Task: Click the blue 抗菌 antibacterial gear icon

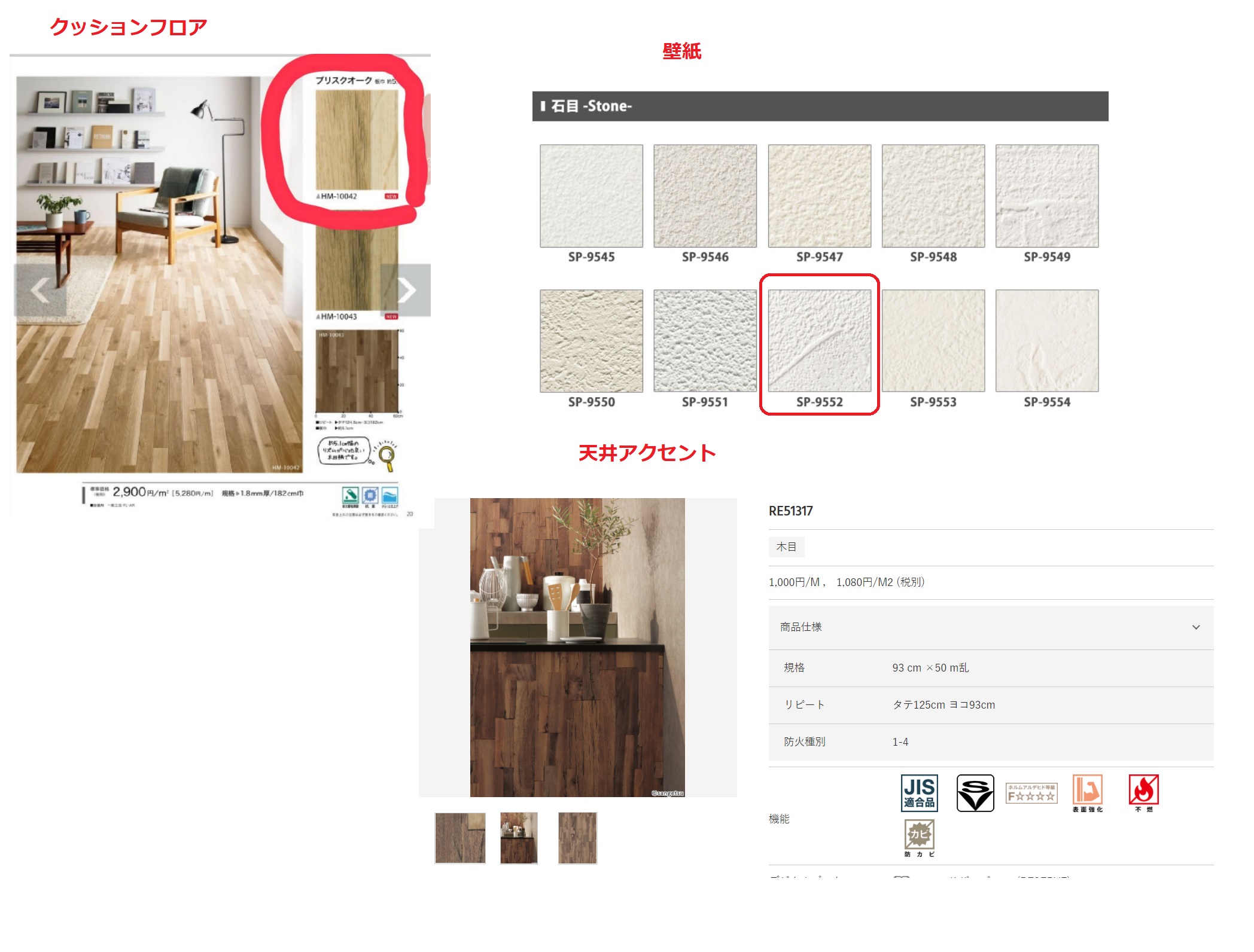Action: [x=370, y=496]
